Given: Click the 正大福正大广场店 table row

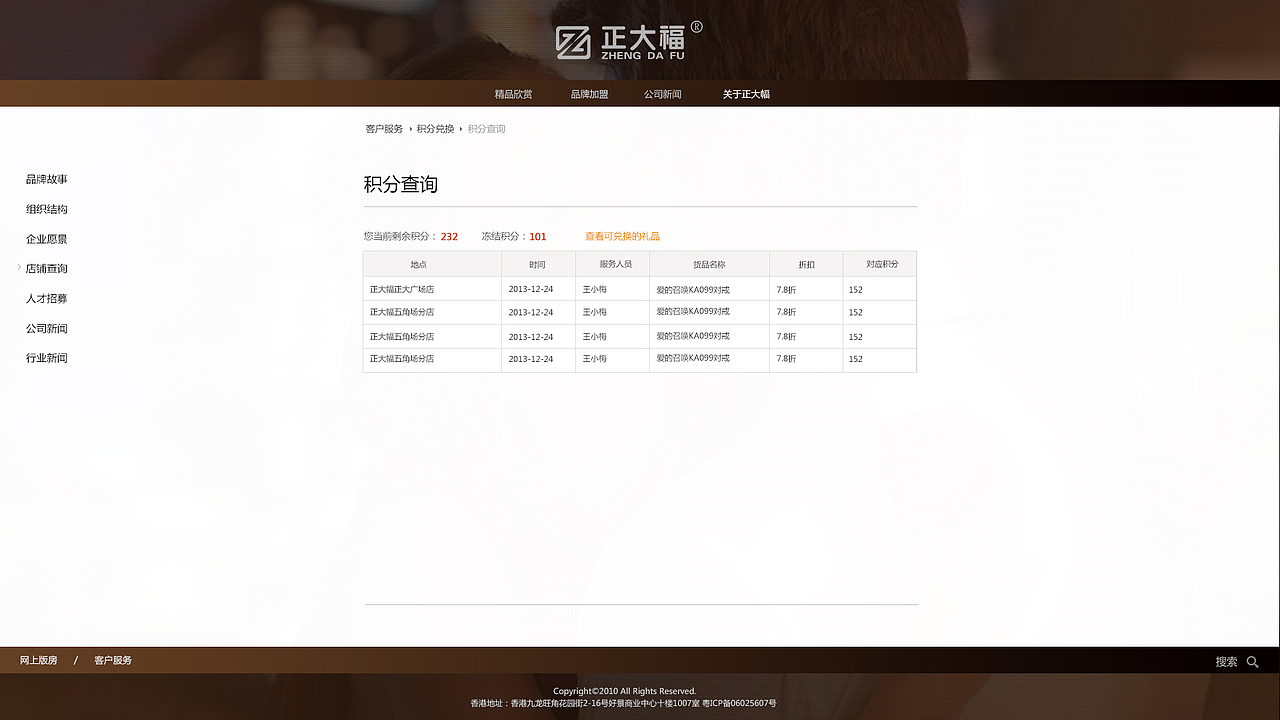Looking at the screenshot, I should pyautogui.click(x=432, y=288).
